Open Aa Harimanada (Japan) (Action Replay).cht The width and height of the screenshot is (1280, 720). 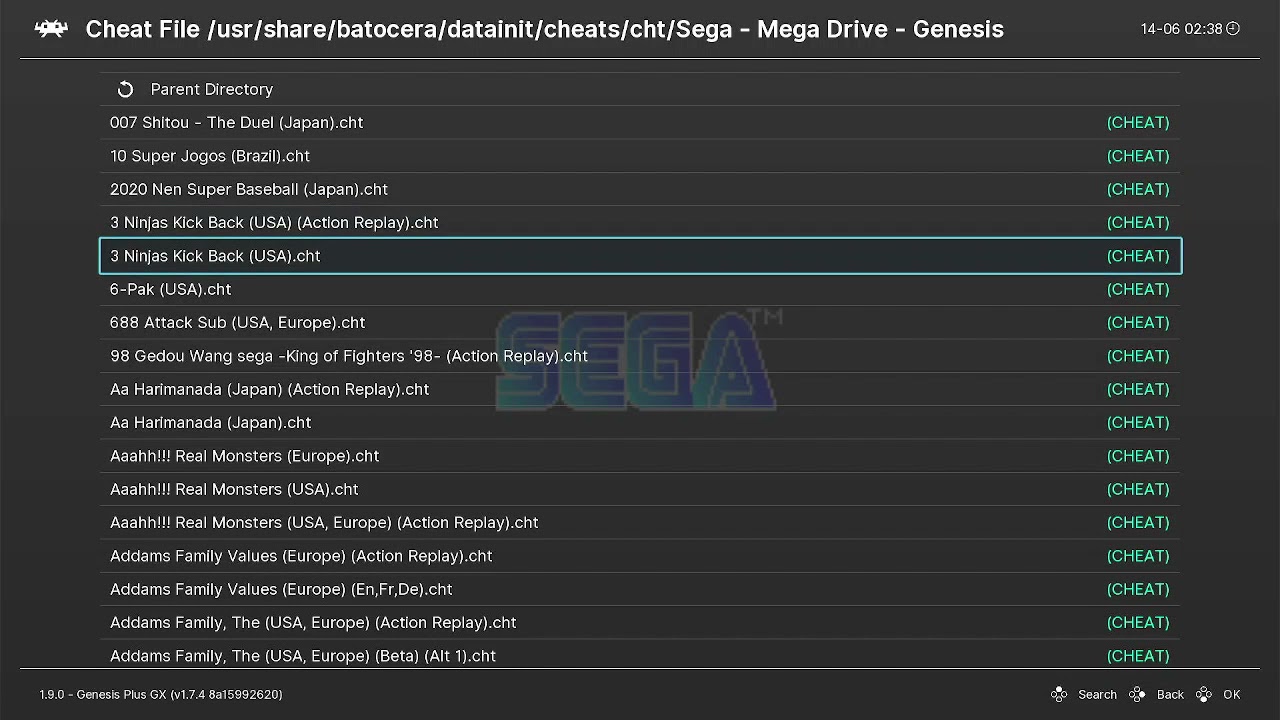tap(640, 389)
